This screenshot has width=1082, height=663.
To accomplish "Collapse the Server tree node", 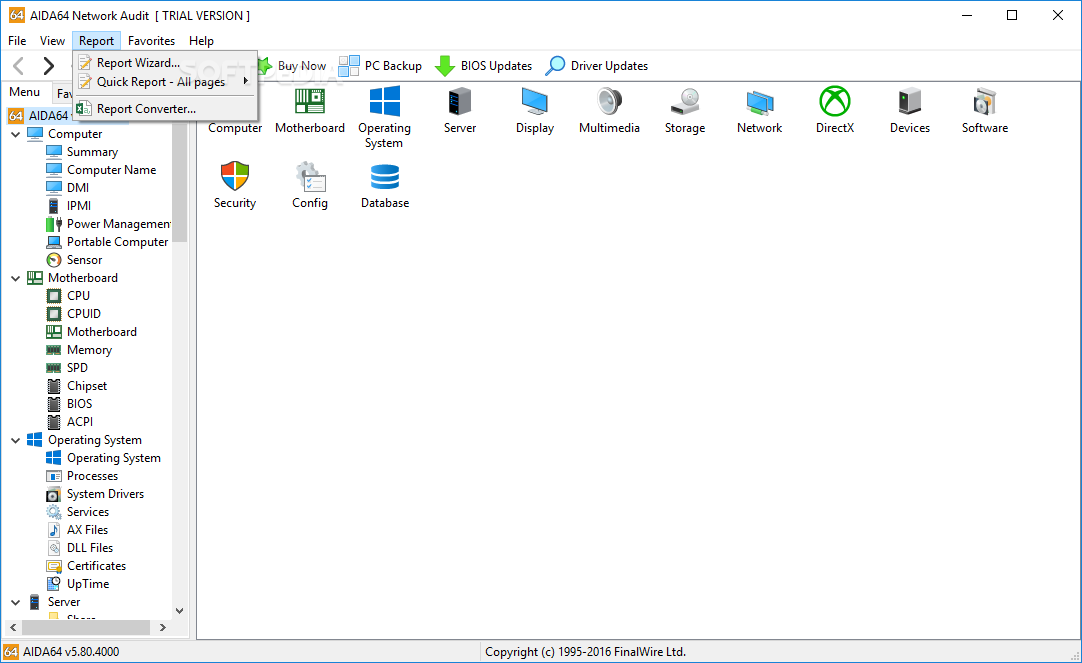I will point(15,602).
